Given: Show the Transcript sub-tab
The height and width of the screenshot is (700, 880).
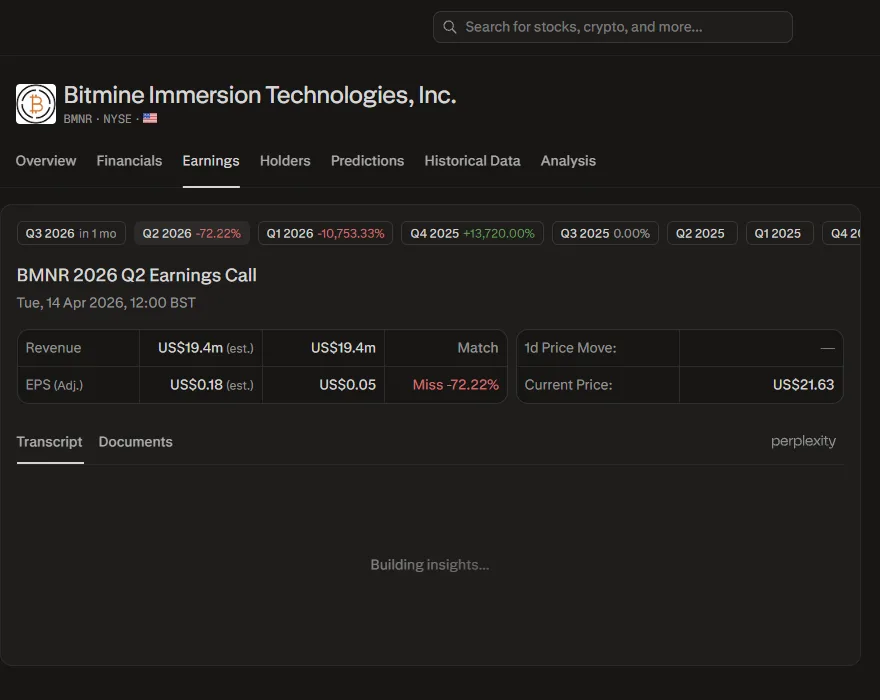Looking at the screenshot, I should coord(49,442).
